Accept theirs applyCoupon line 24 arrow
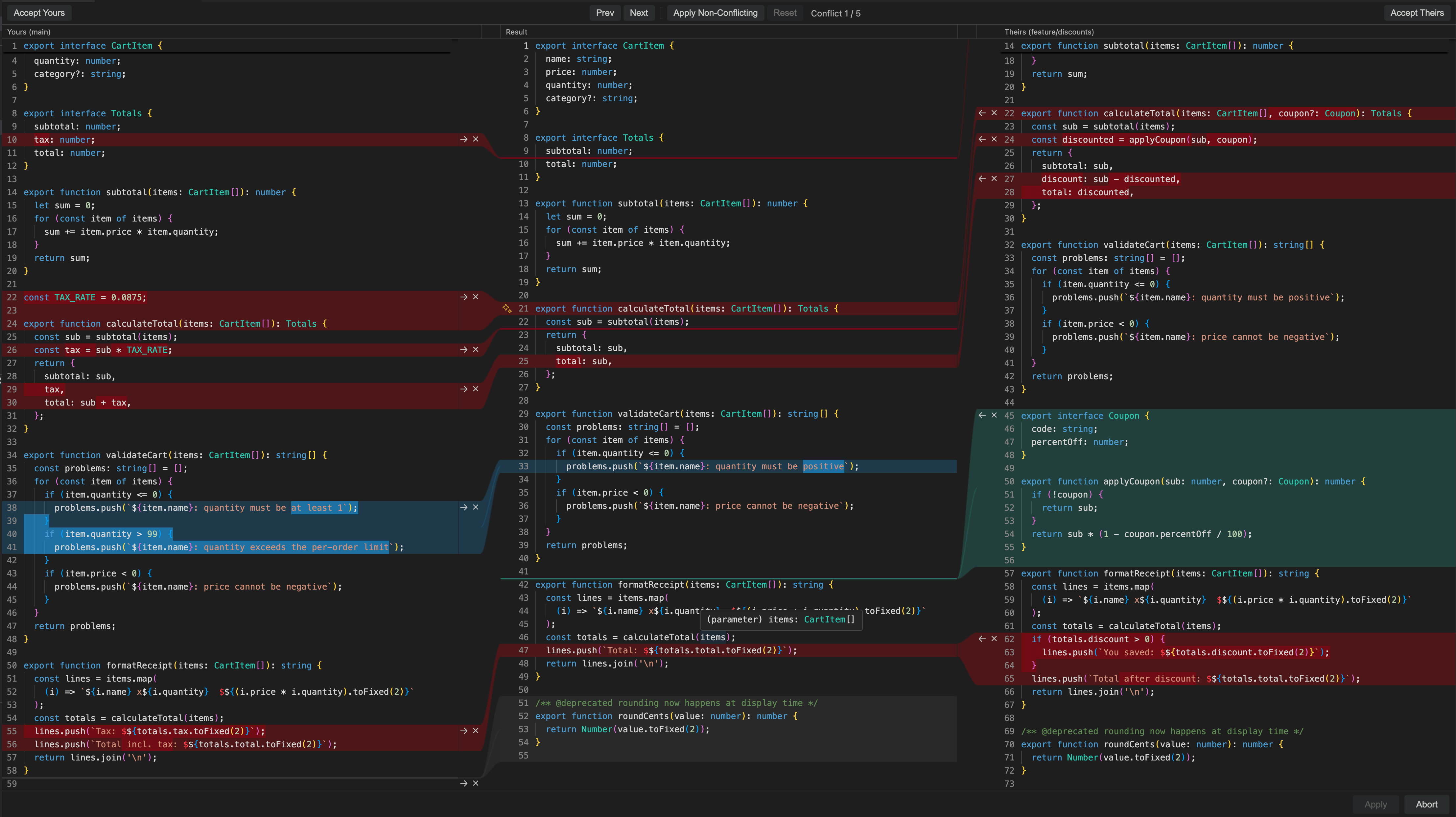Viewport: 1456px width, 817px height. tap(982, 140)
